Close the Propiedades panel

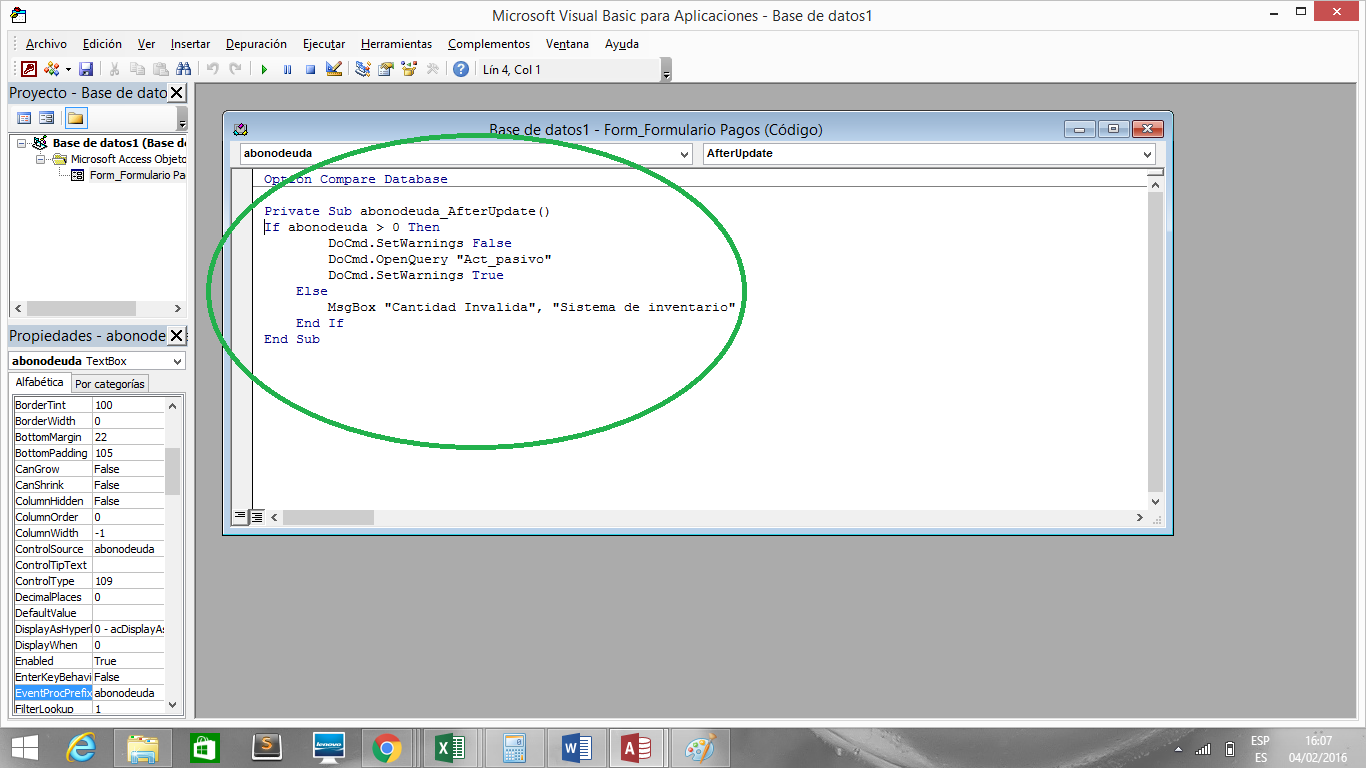(x=176, y=336)
